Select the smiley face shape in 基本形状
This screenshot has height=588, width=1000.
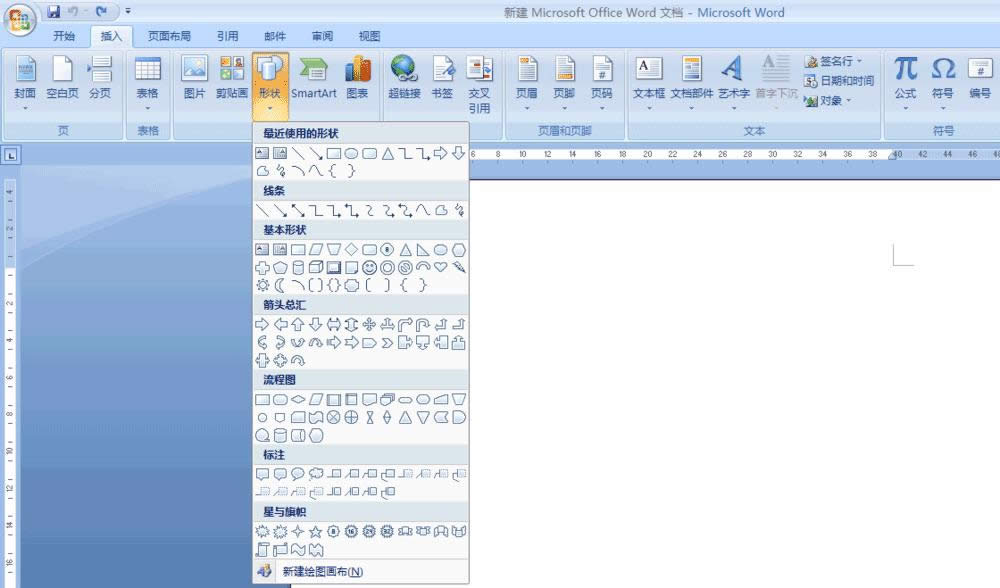tap(369, 267)
